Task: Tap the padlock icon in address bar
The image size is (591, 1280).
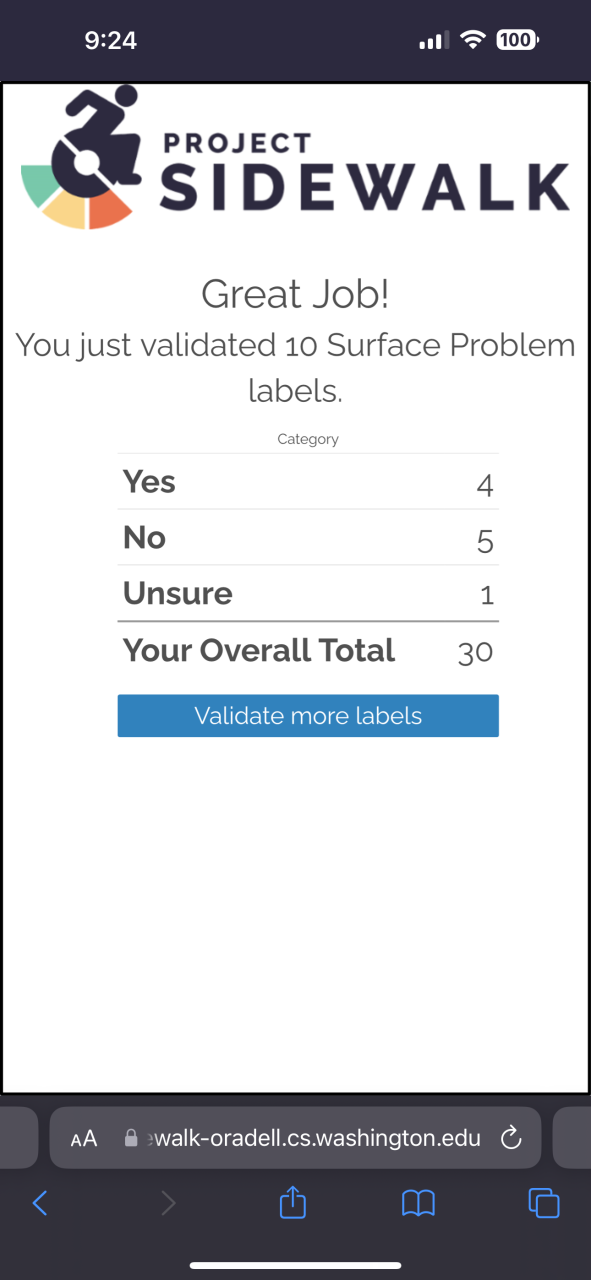Action: (x=130, y=1138)
